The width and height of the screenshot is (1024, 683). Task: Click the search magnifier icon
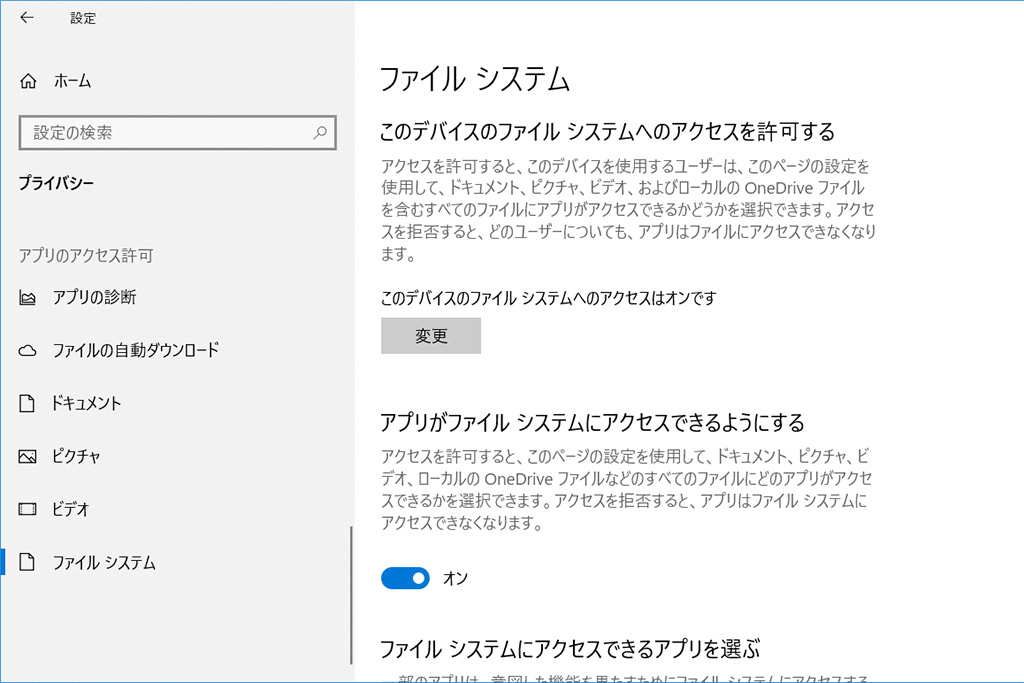[x=320, y=132]
